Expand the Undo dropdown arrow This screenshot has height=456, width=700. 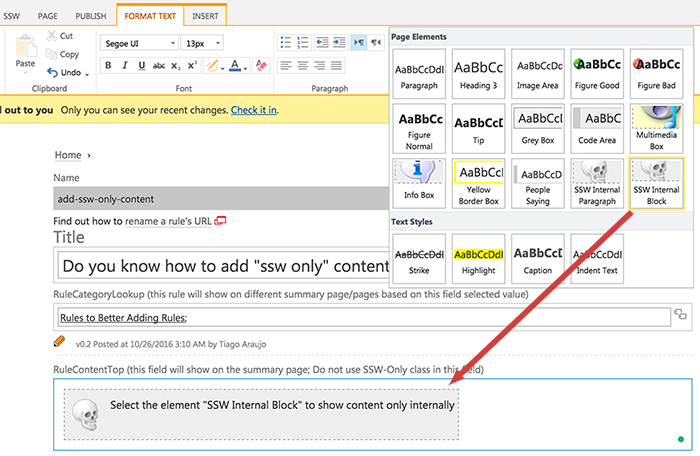click(86, 73)
